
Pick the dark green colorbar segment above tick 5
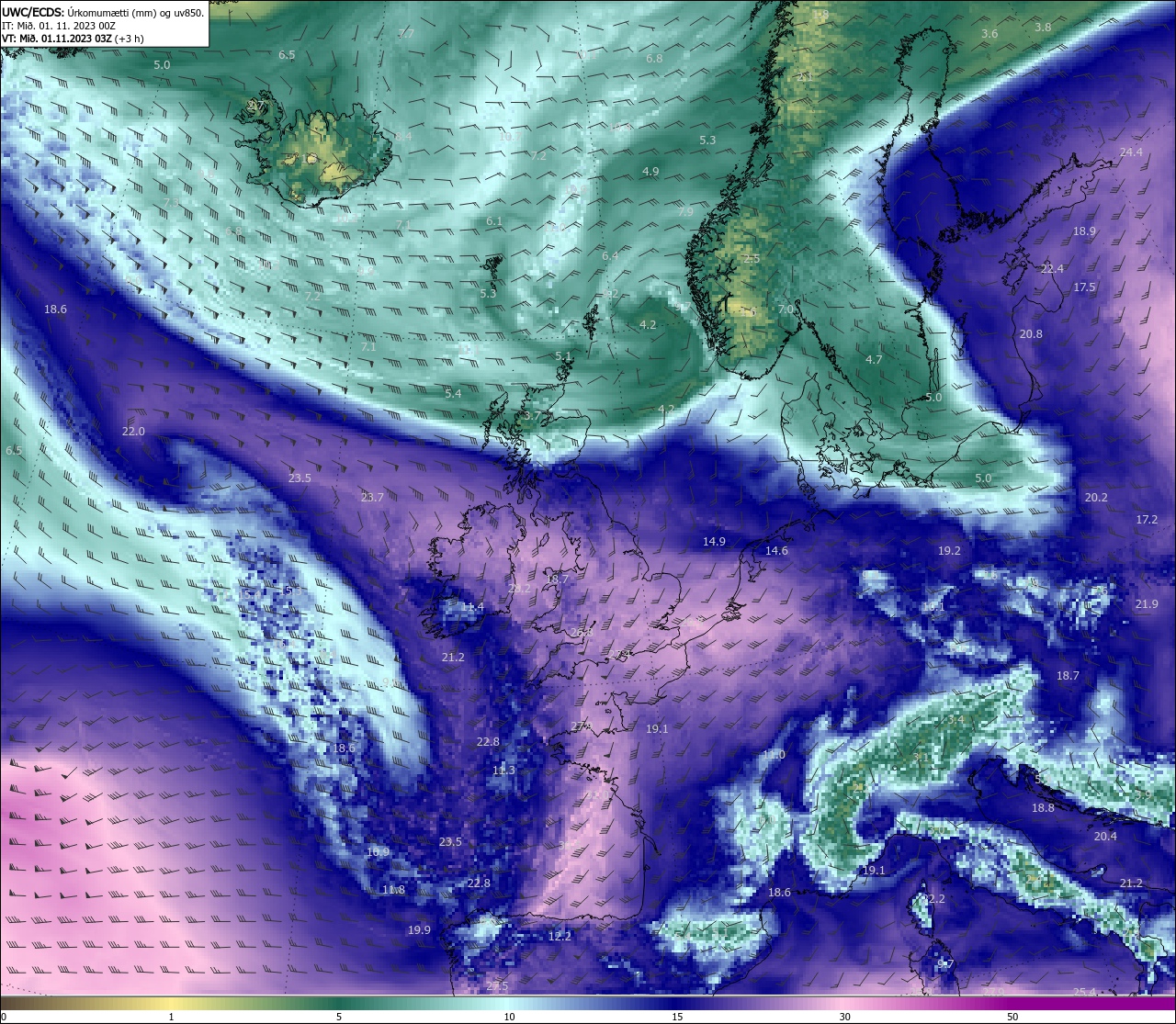point(339,1003)
